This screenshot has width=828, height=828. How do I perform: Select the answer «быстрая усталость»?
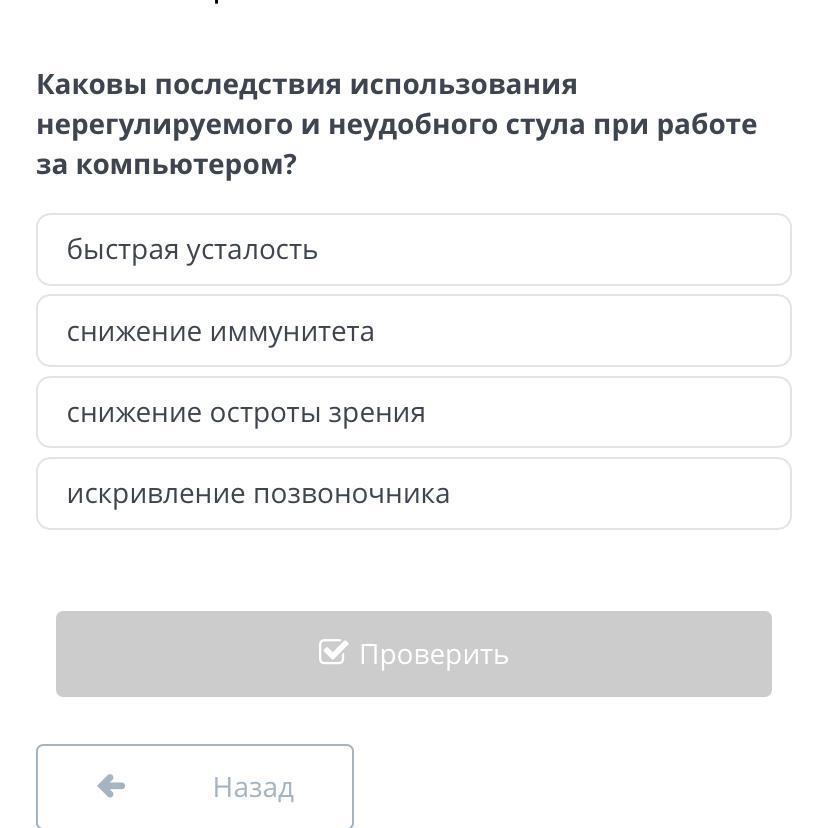coord(413,249)
